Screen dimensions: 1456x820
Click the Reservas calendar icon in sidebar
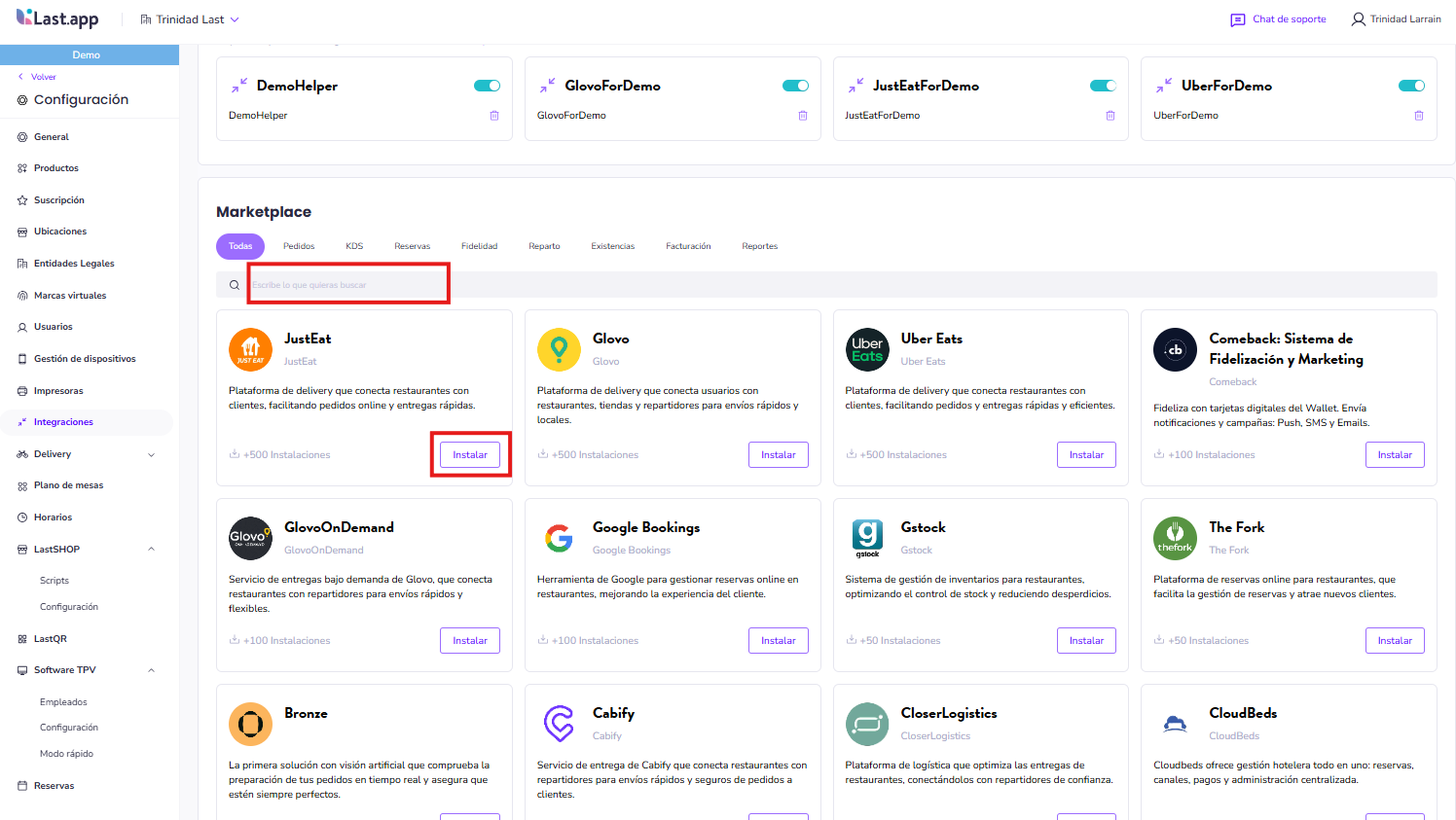tap(22, 786)
